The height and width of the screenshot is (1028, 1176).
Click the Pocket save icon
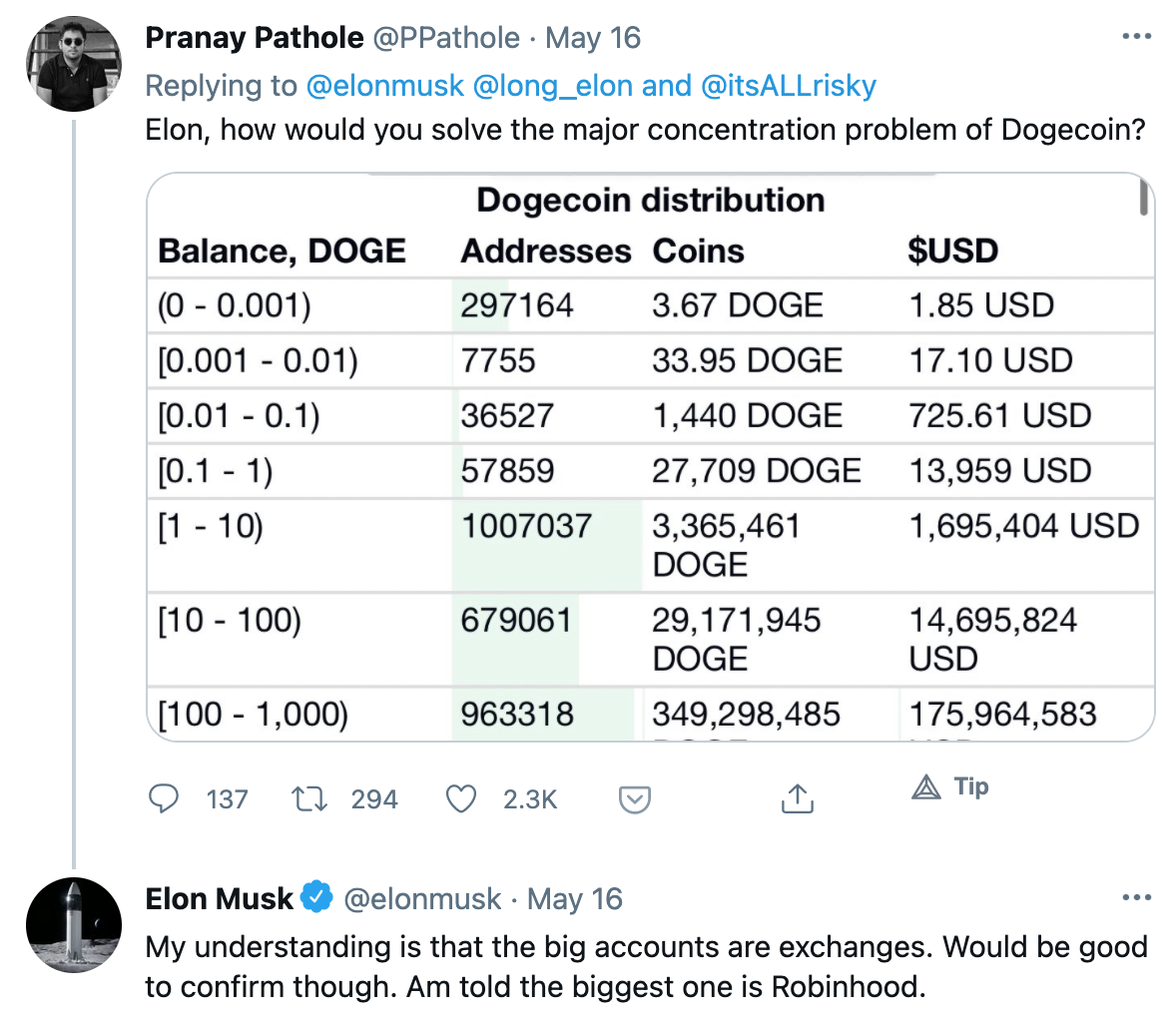point(635,798)
